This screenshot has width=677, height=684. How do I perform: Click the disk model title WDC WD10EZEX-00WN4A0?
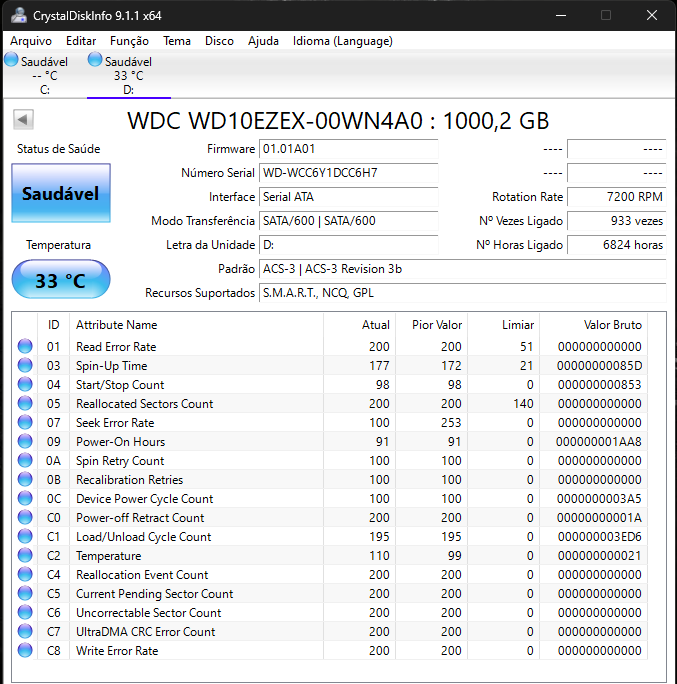tap(275, 121)
